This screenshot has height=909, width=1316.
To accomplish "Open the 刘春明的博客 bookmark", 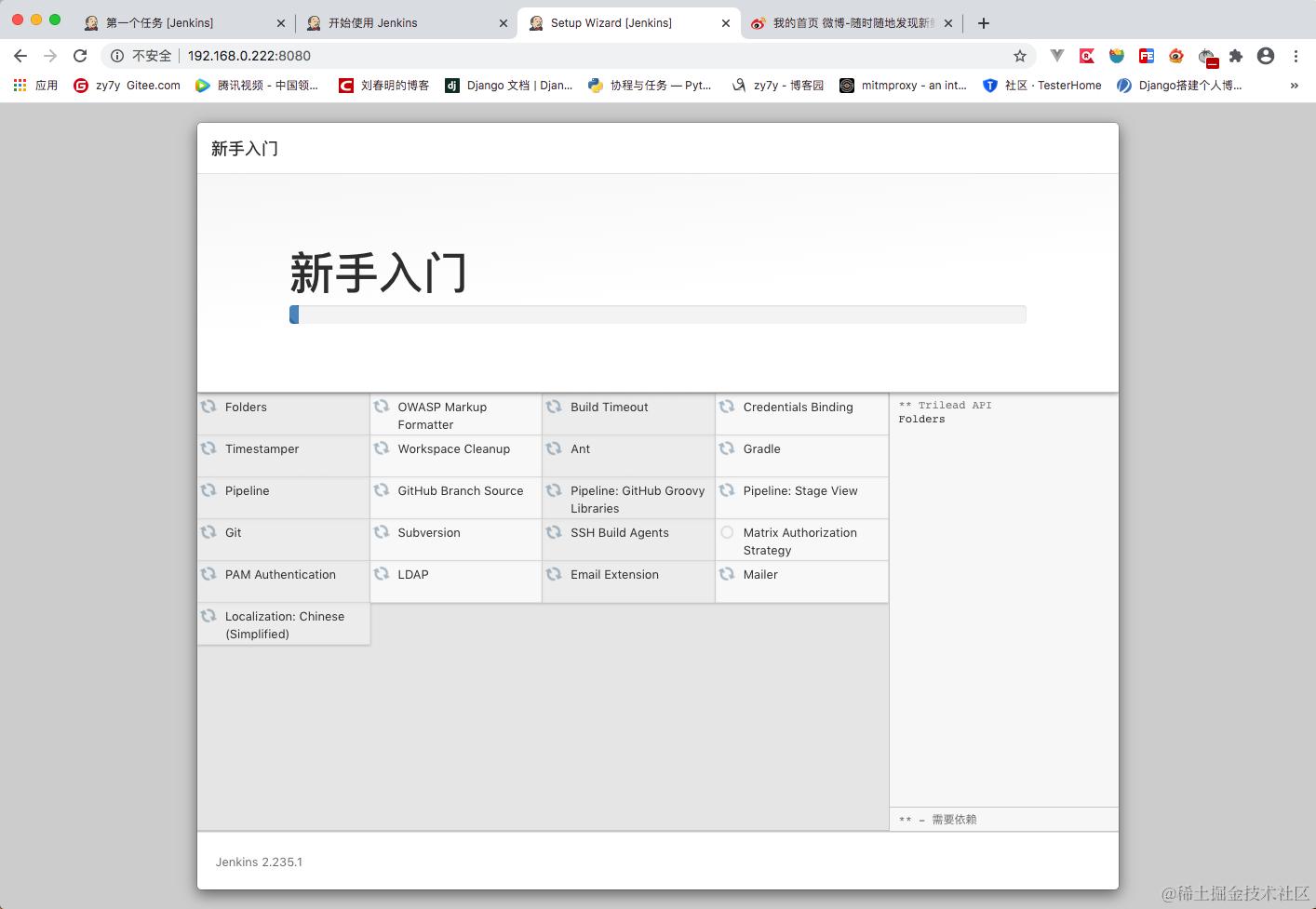I will [383, 86].
